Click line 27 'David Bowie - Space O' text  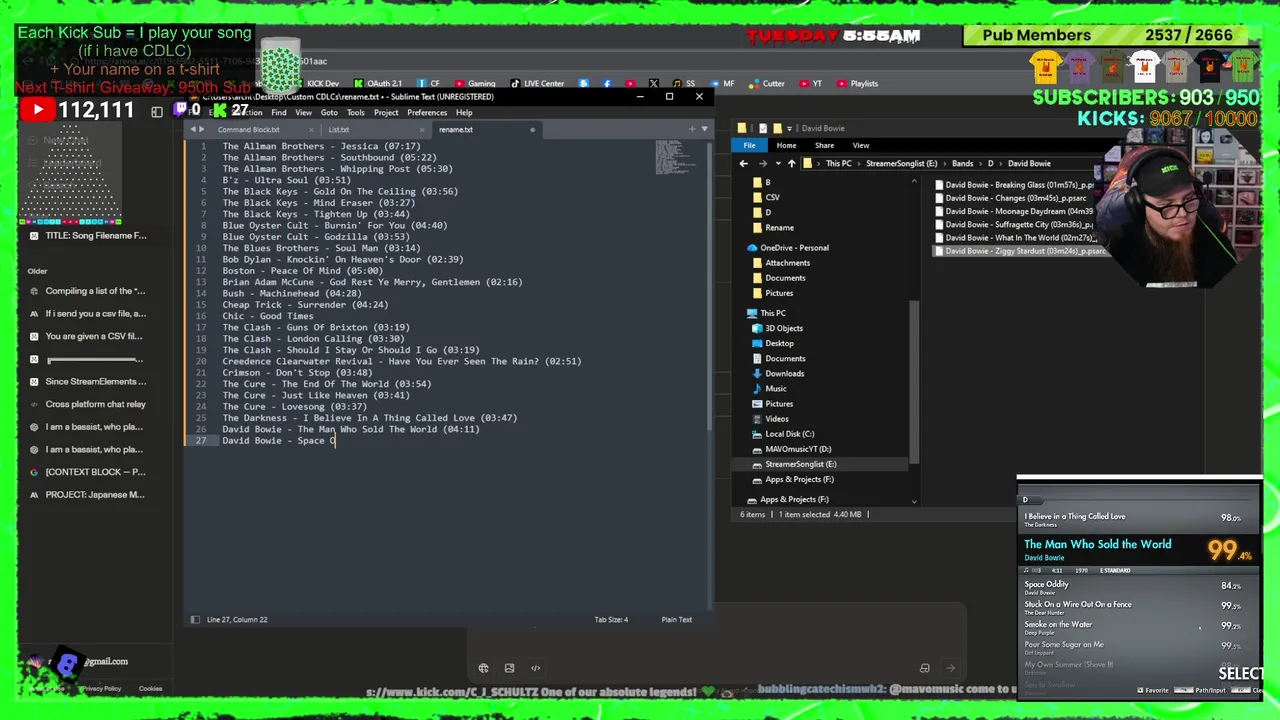pyautogui.click(x=279, y=440)
